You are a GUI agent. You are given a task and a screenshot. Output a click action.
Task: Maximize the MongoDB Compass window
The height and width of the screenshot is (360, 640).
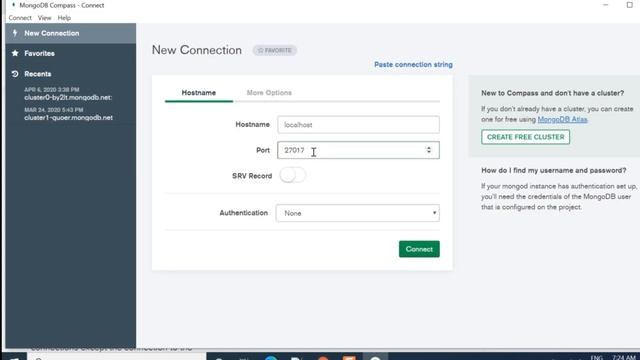(x=629, y=5)
